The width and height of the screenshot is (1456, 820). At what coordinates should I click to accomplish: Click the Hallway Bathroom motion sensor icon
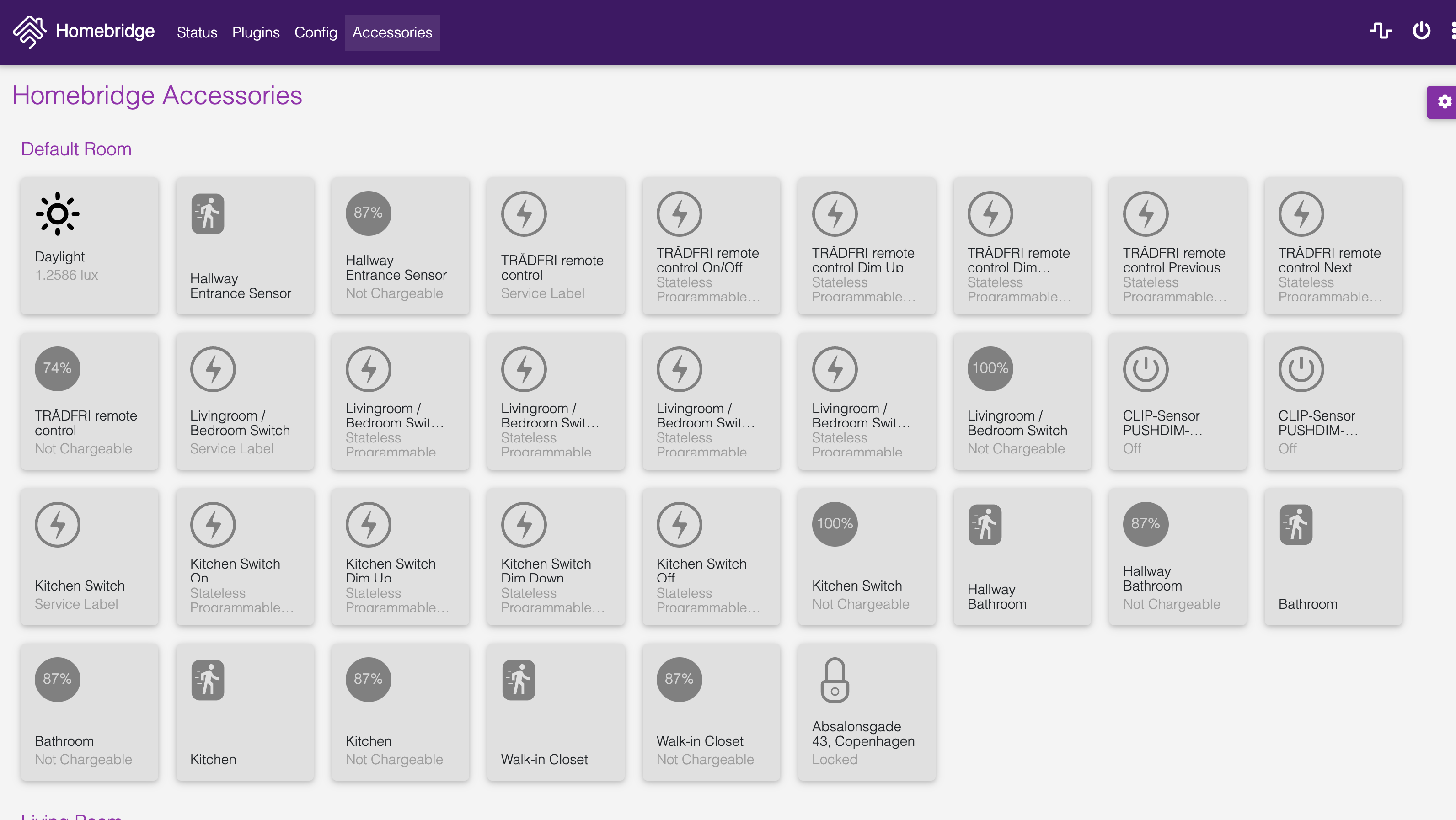pyautogui.click(x=985, y=524)
